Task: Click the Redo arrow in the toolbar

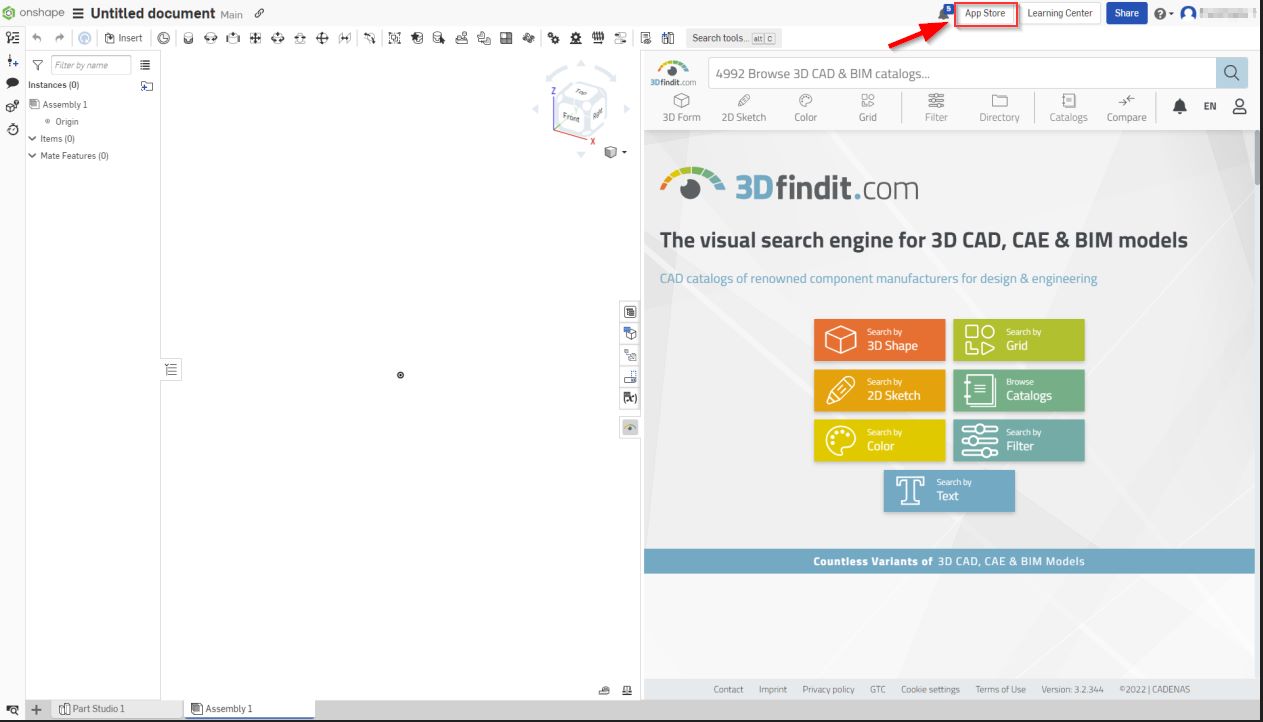Action: [x=60, y=38]
